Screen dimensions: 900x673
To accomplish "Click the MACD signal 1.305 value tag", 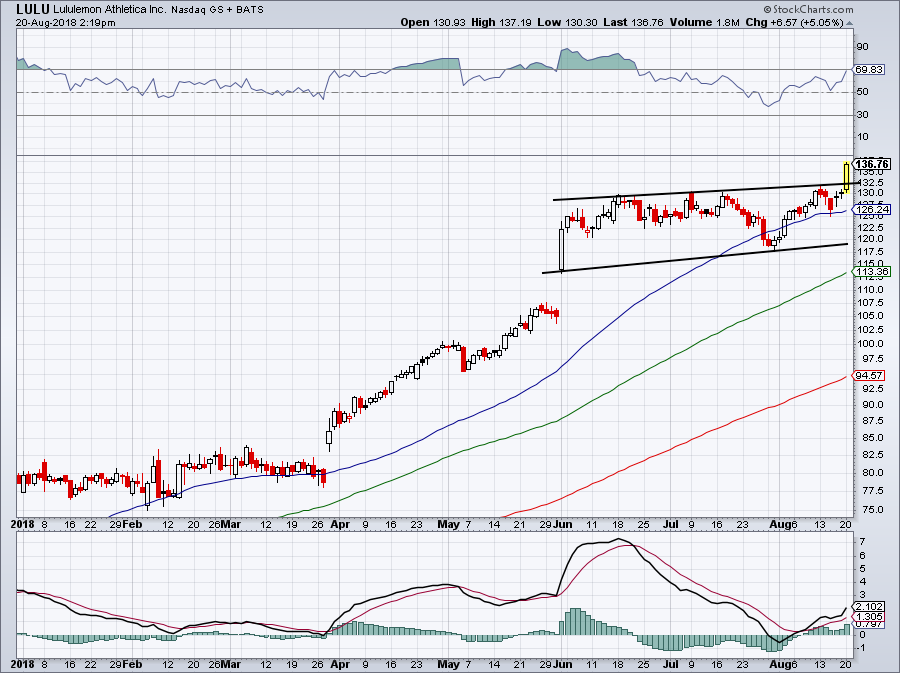I will coord(869,616).
